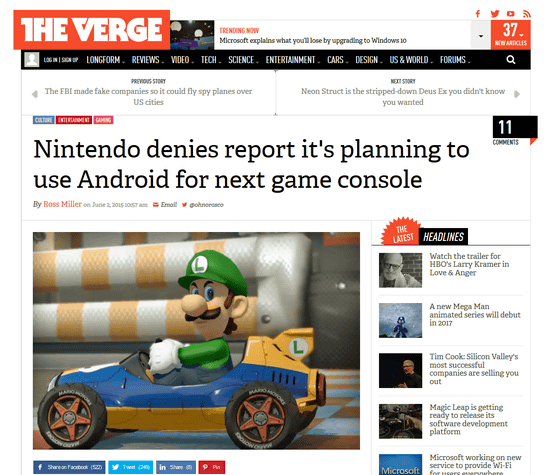This screenshot has width=560, height=475.
Task: Open the Entertainment menu
Action: pyautogui.click(x=292, y=60)
